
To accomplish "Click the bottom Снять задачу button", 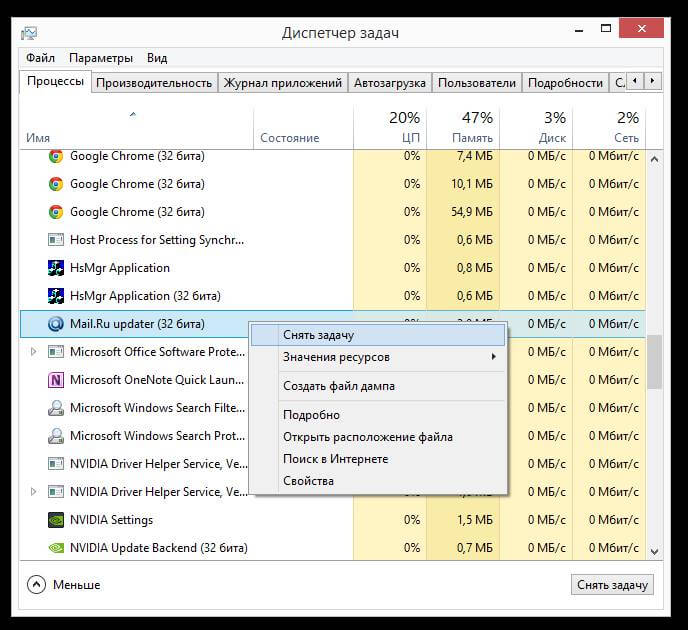I will 612,585.
